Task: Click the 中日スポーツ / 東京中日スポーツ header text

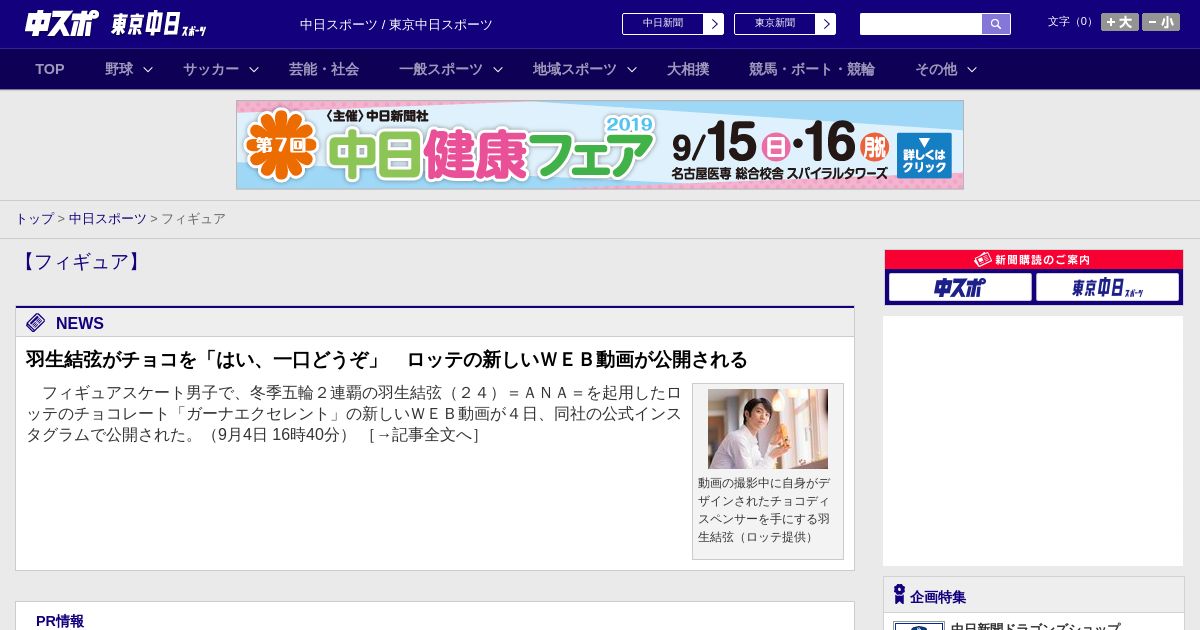Action: (x=396, y=24)
